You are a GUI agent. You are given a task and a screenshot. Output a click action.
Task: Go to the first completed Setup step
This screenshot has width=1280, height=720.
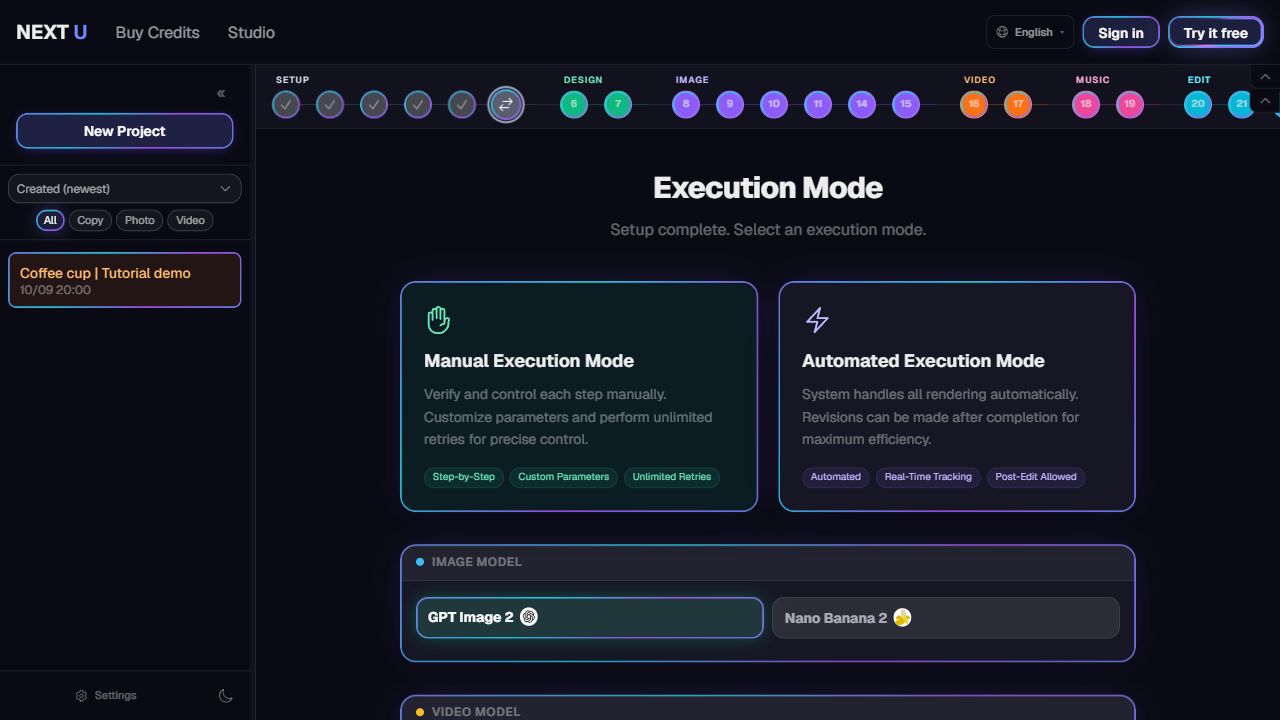tap(286, 104)
